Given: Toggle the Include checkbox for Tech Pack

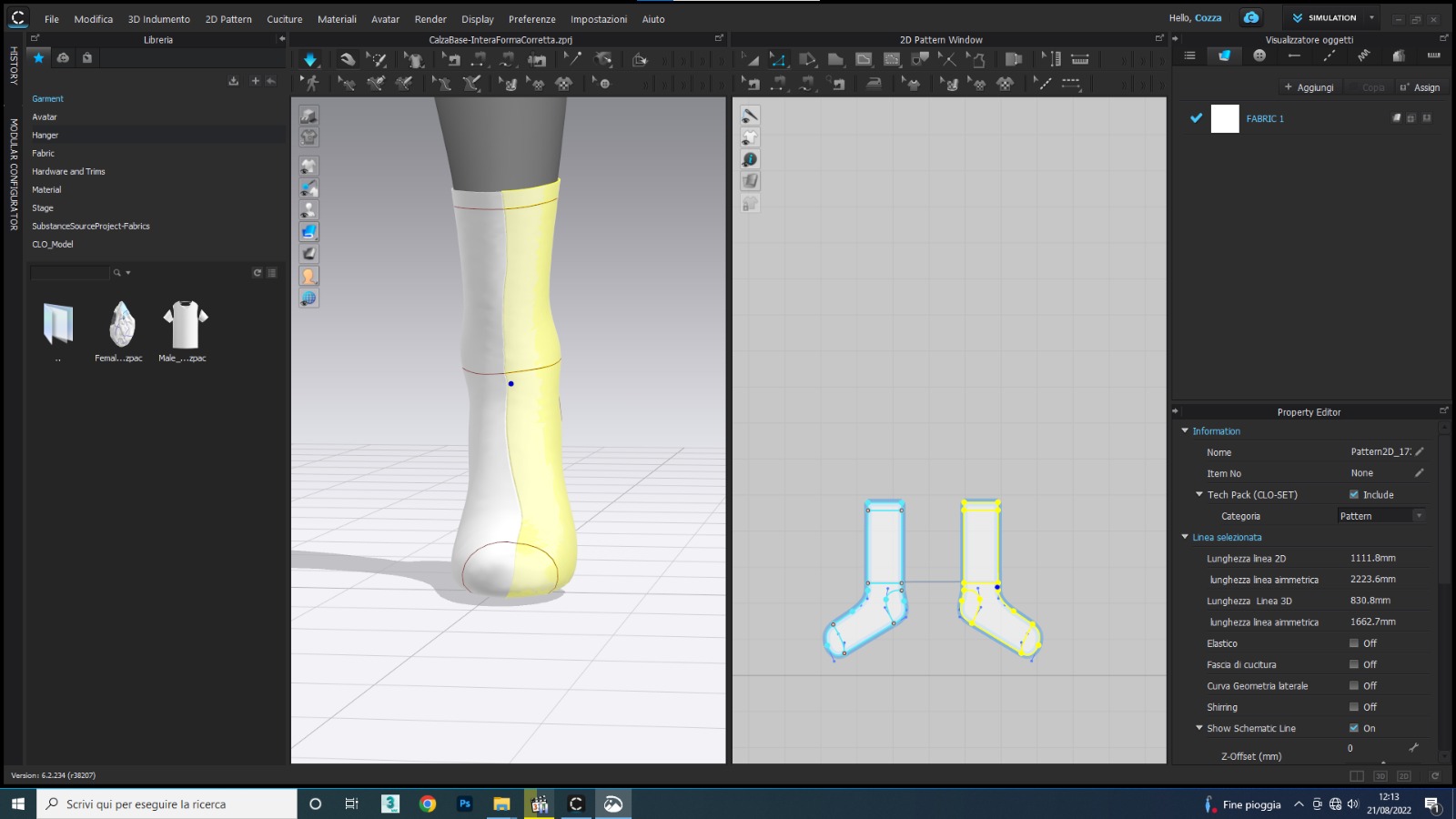Looking at the screenshot, I should [1354, 494].
